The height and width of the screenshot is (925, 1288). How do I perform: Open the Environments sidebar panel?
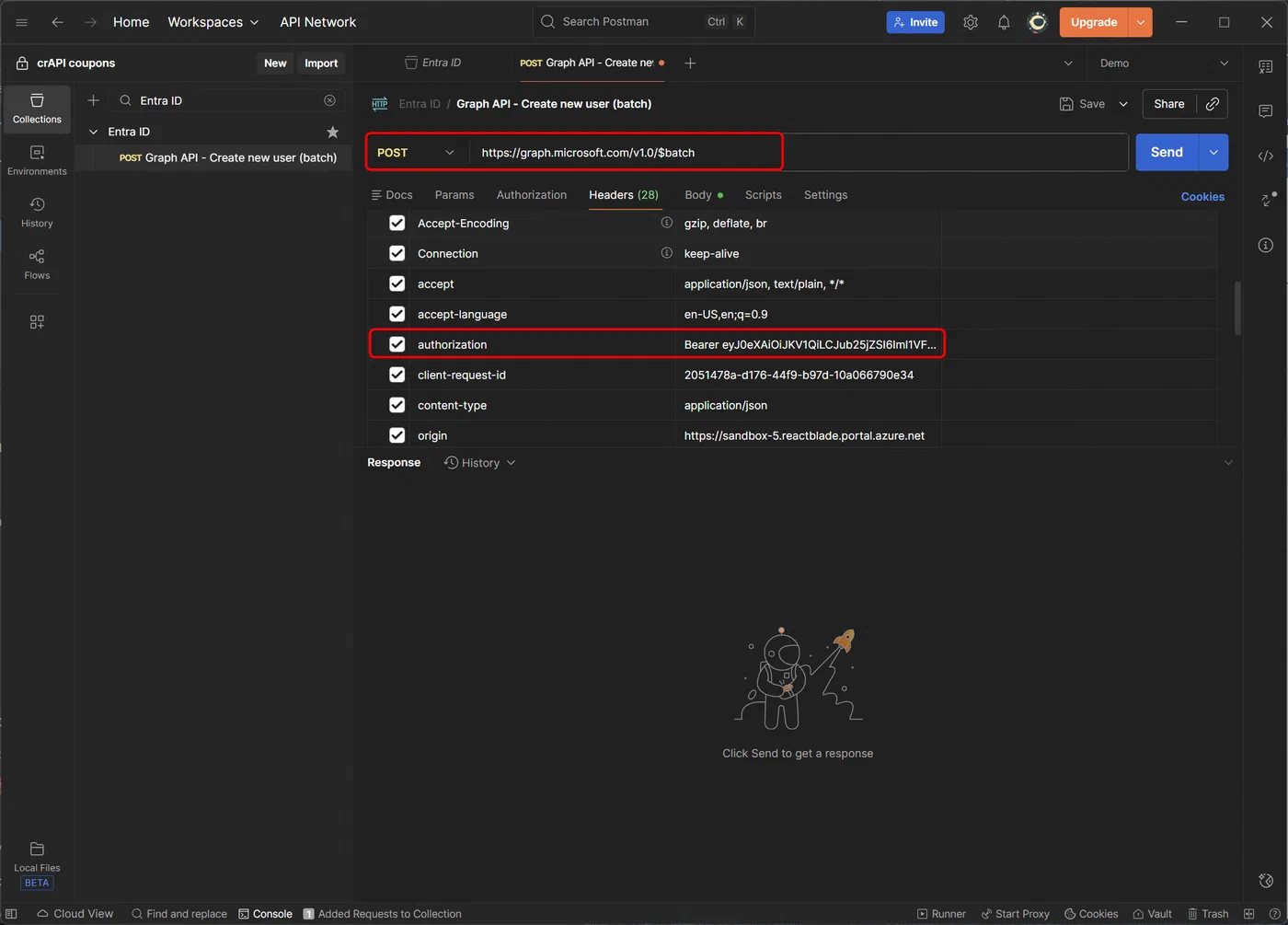pyautogui.click(x=37, y=160)
